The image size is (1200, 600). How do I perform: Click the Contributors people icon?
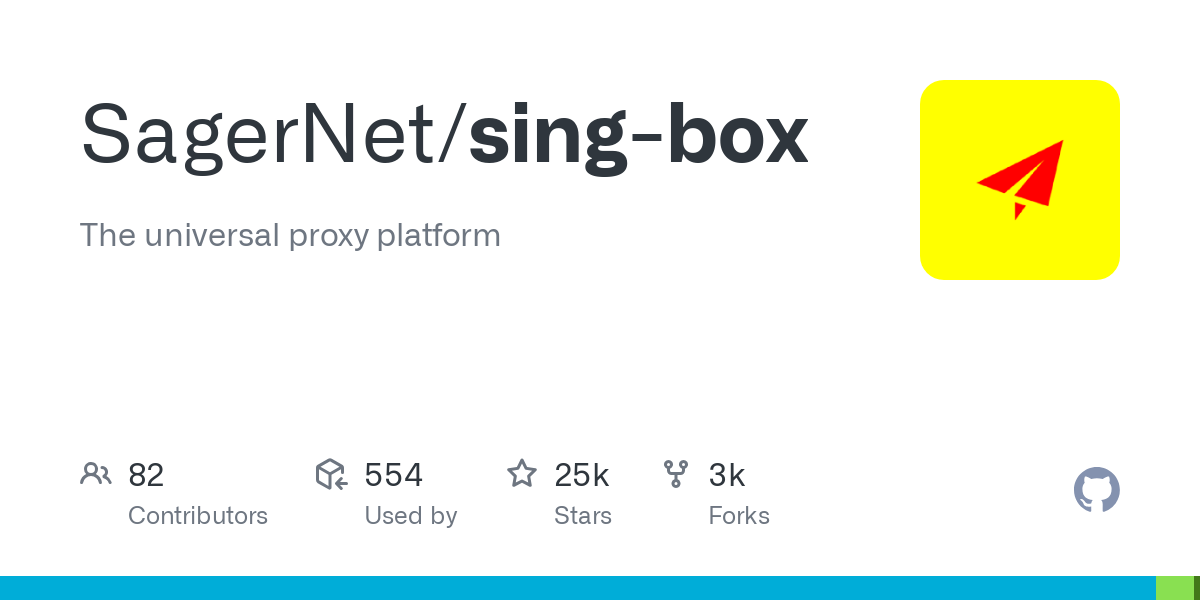(96, 474)
